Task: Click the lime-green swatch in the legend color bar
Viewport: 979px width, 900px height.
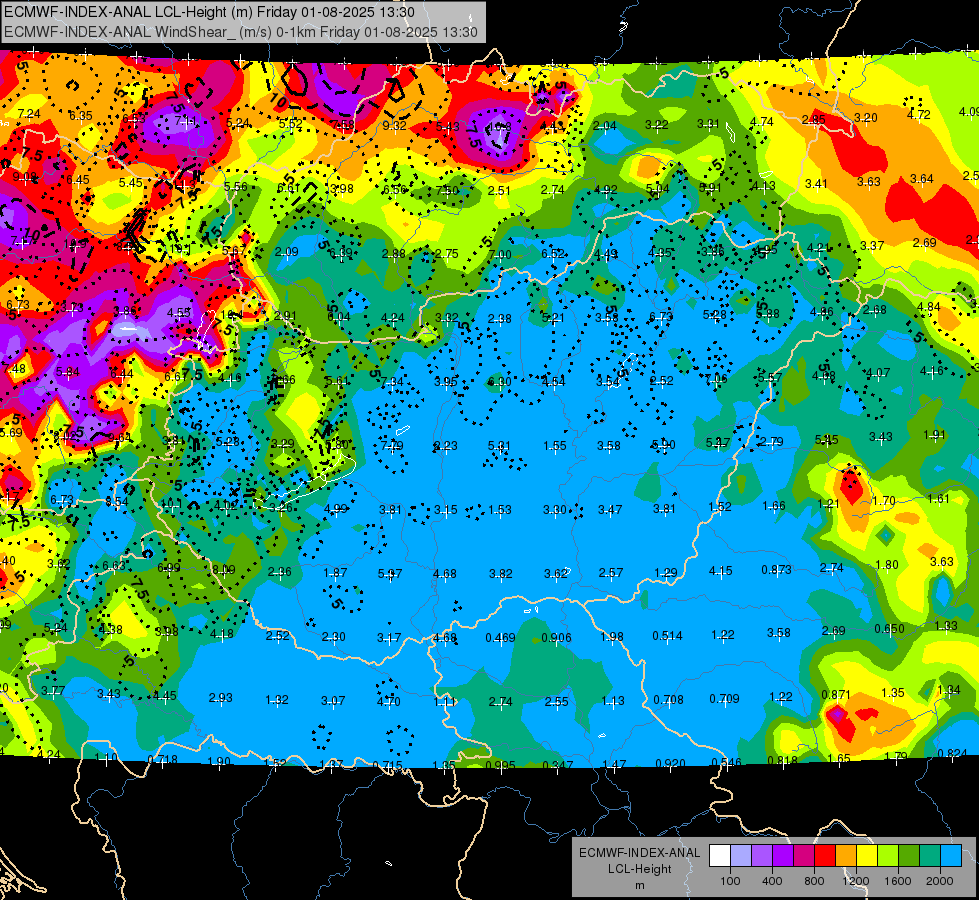Action: tap(888, 856)
